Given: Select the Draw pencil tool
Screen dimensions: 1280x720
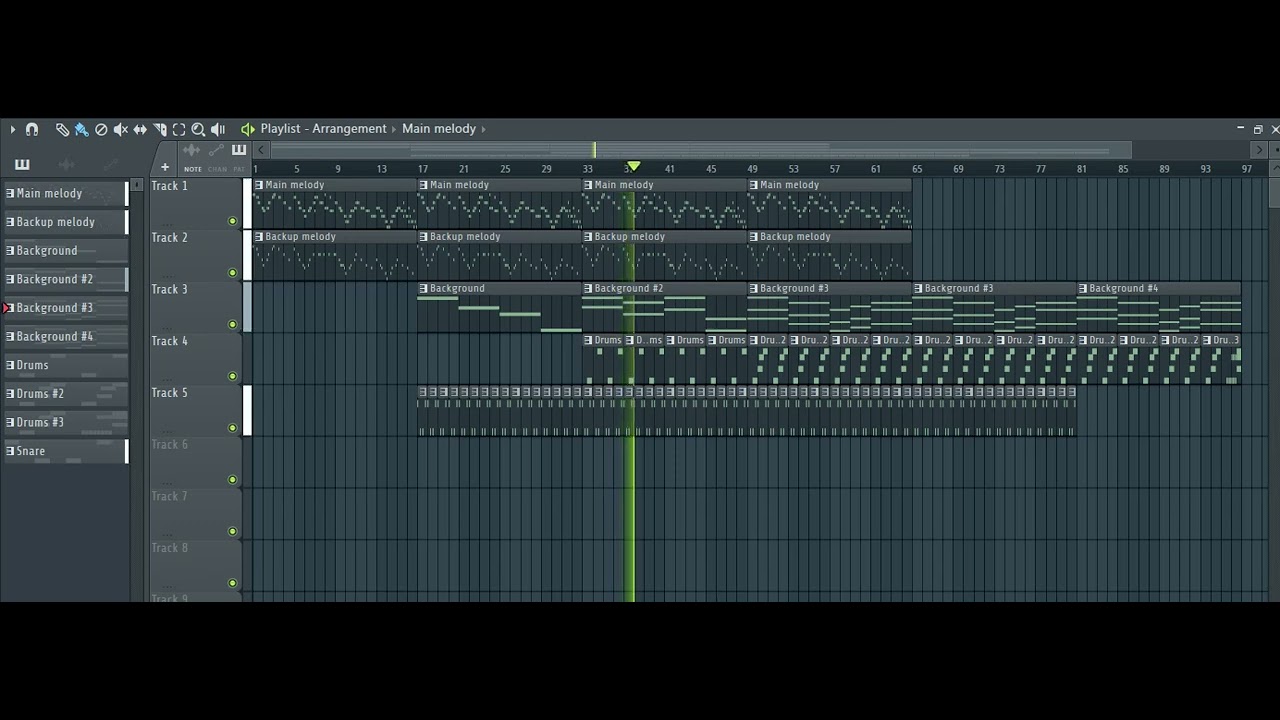Looking at the screenshot, I should [x=62, y=129].
